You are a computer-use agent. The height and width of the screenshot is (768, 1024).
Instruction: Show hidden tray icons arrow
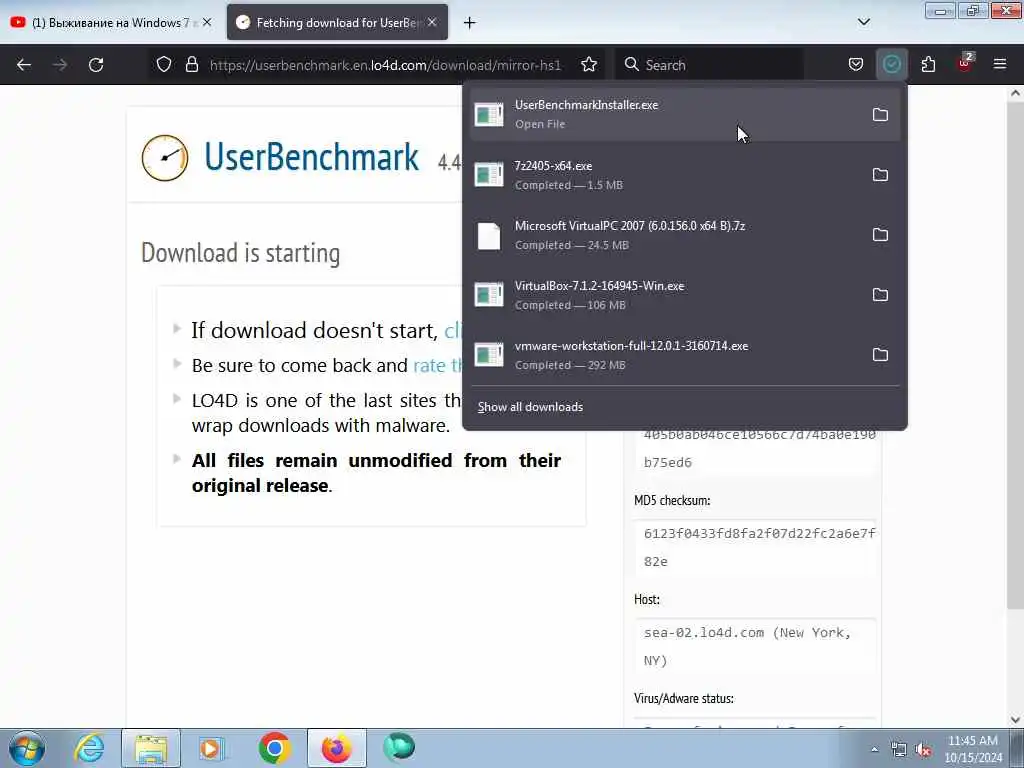click(874, 749)
